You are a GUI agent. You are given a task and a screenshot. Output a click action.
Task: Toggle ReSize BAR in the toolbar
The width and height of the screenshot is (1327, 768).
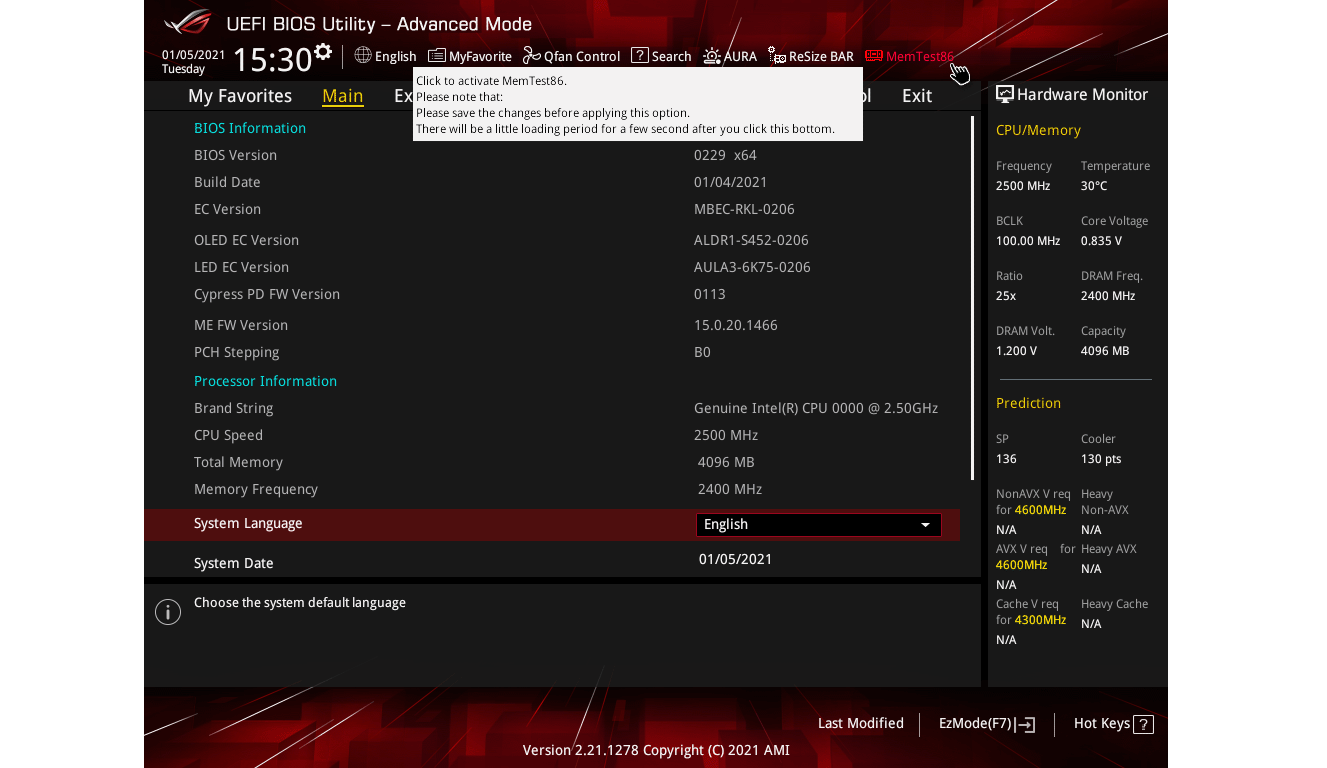811,56
